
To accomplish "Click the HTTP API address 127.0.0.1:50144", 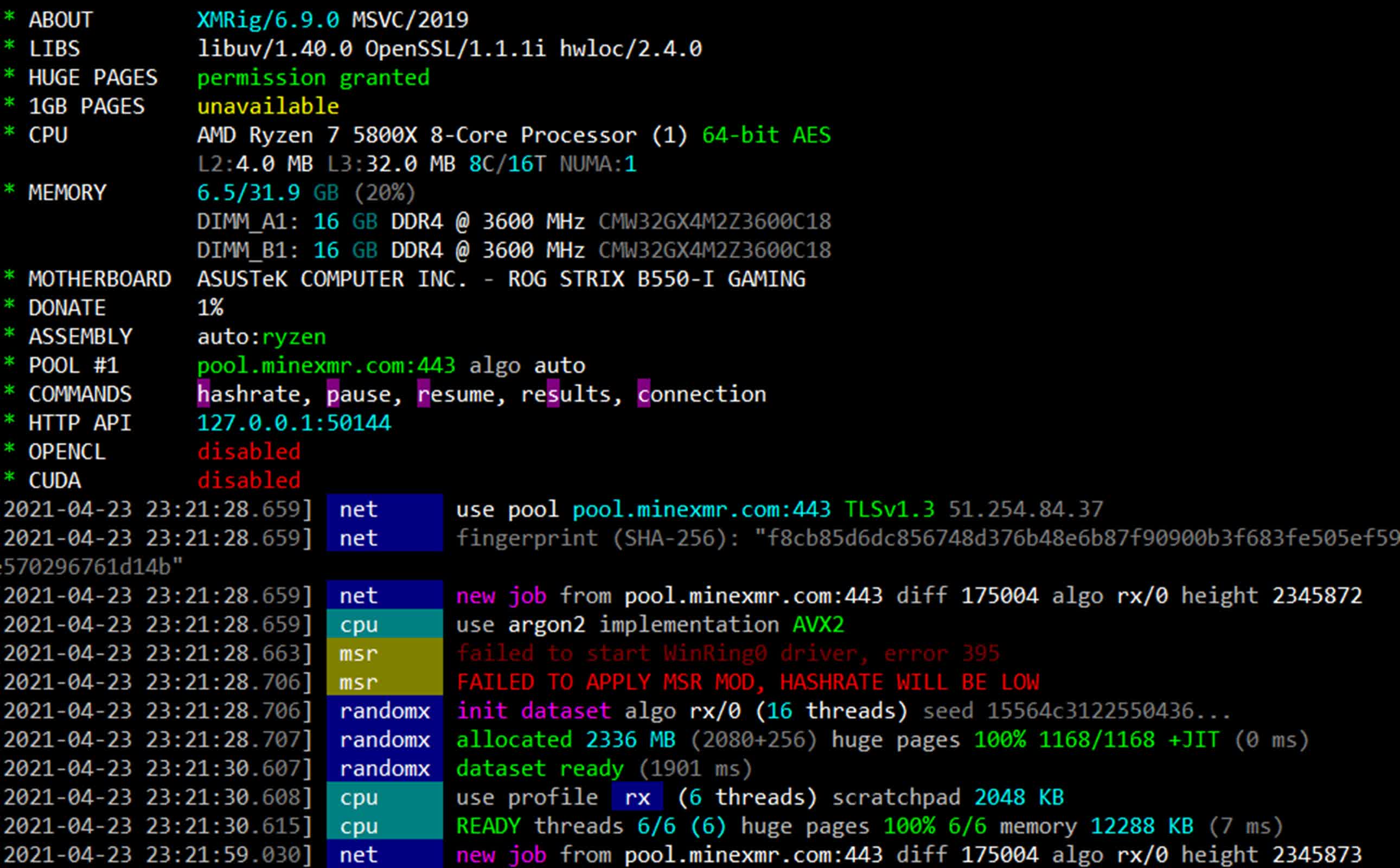I will coord(293,423).
